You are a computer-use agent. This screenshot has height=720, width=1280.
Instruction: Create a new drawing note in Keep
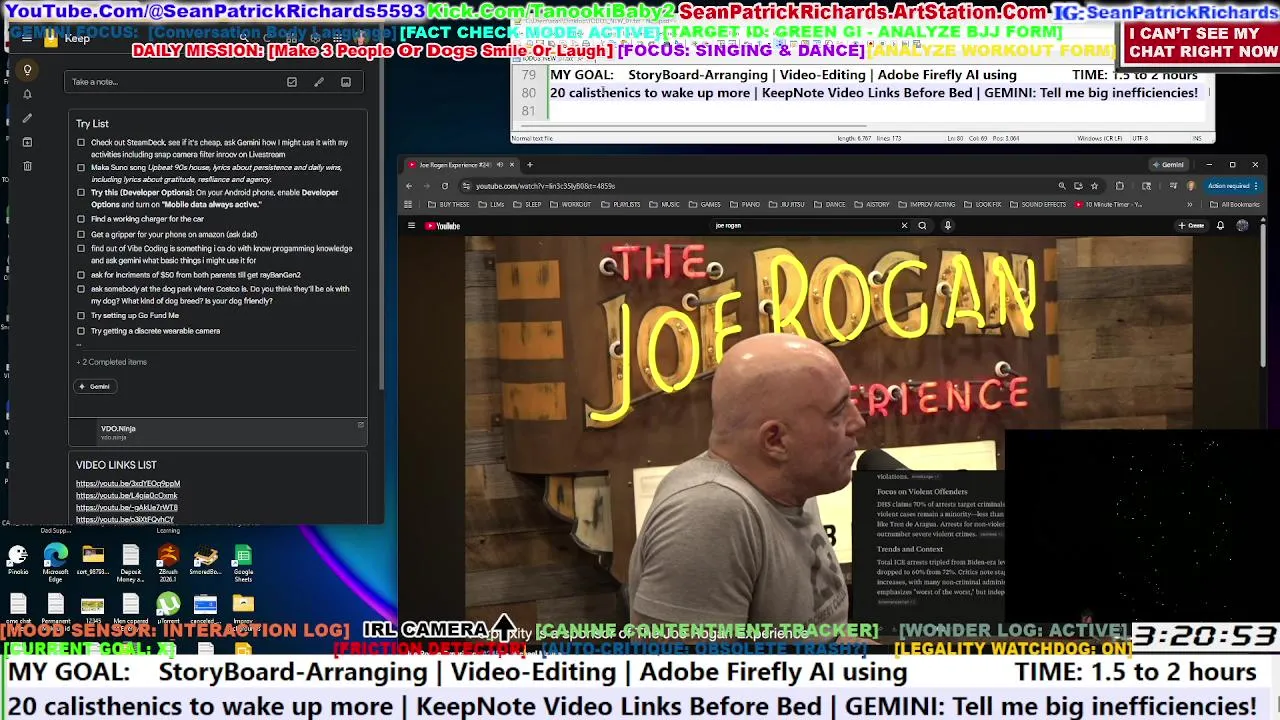319,82
